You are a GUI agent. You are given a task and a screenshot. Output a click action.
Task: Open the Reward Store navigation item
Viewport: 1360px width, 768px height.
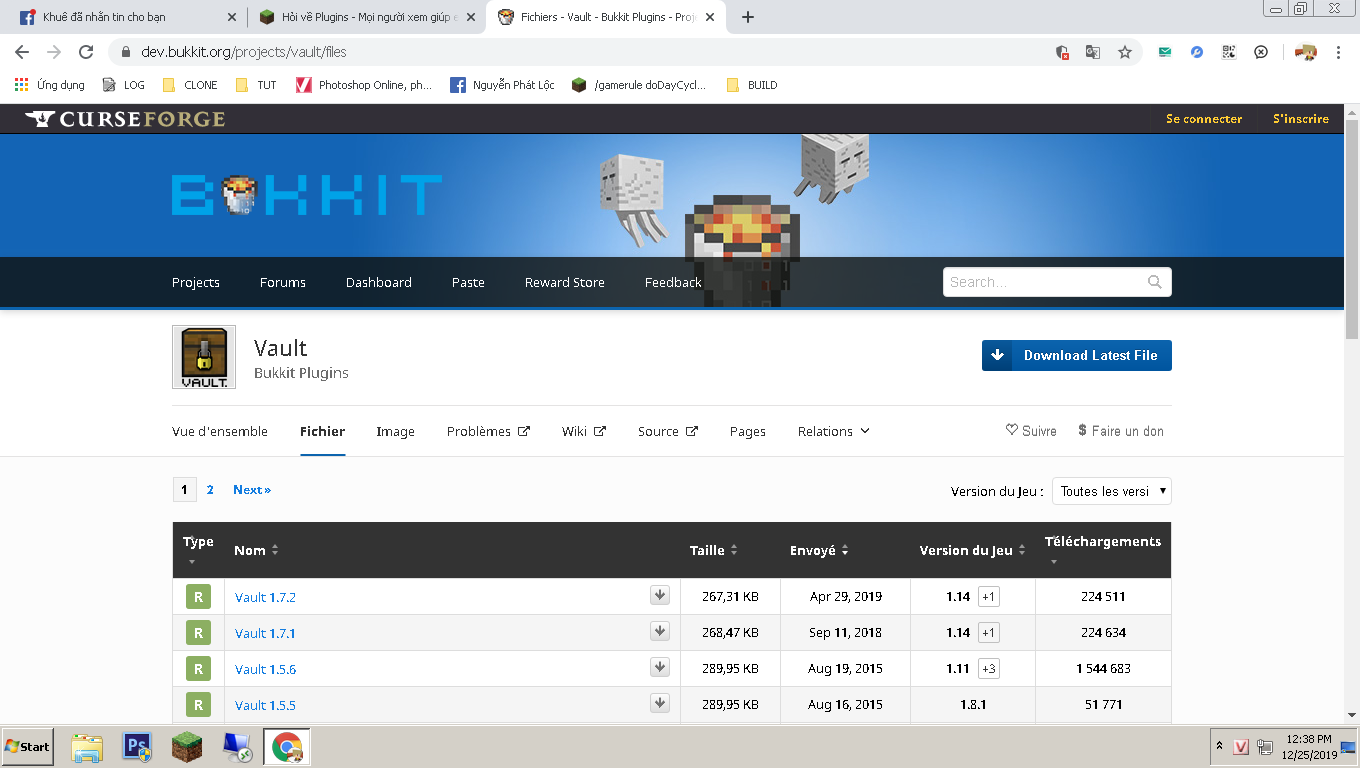click(565, 282)
